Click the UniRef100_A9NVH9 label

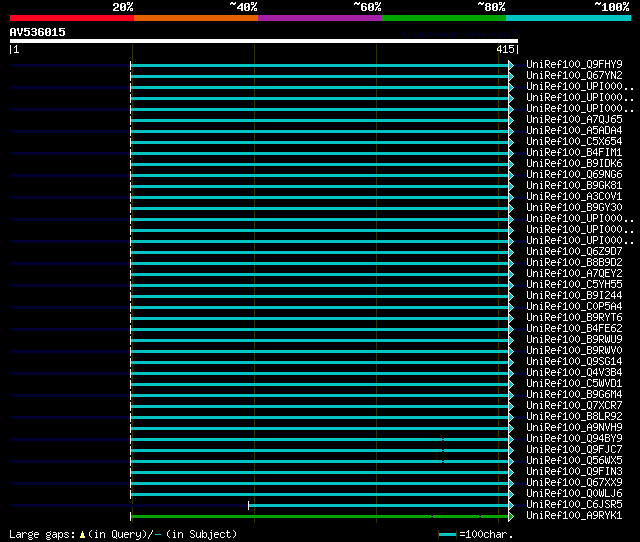[574, 428]
